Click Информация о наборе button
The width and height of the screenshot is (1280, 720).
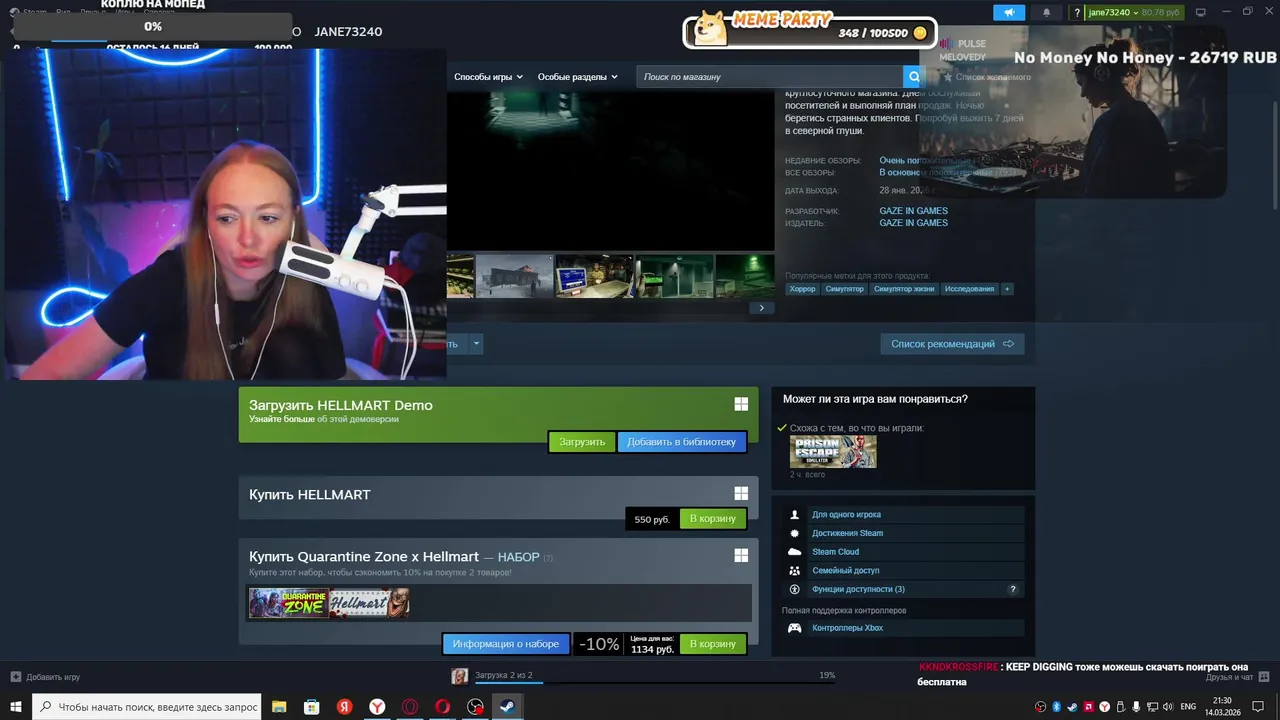[x=506, y=644]
